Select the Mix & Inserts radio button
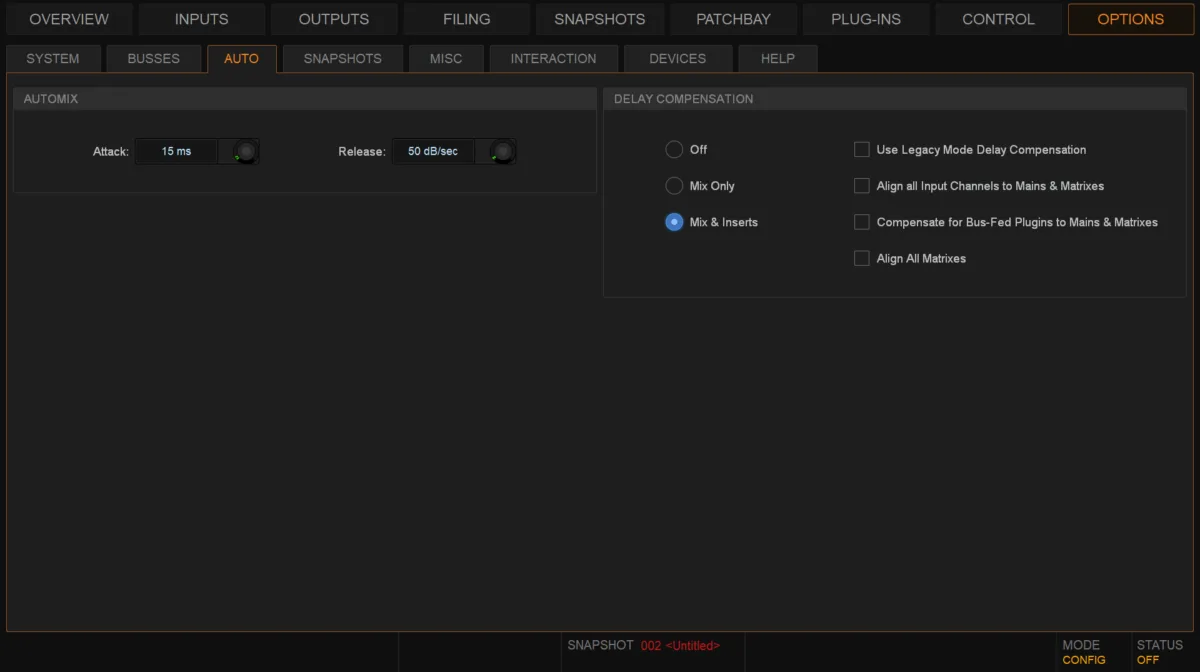This screenshot has width=1200, height=672. click(x=674, y=222)
